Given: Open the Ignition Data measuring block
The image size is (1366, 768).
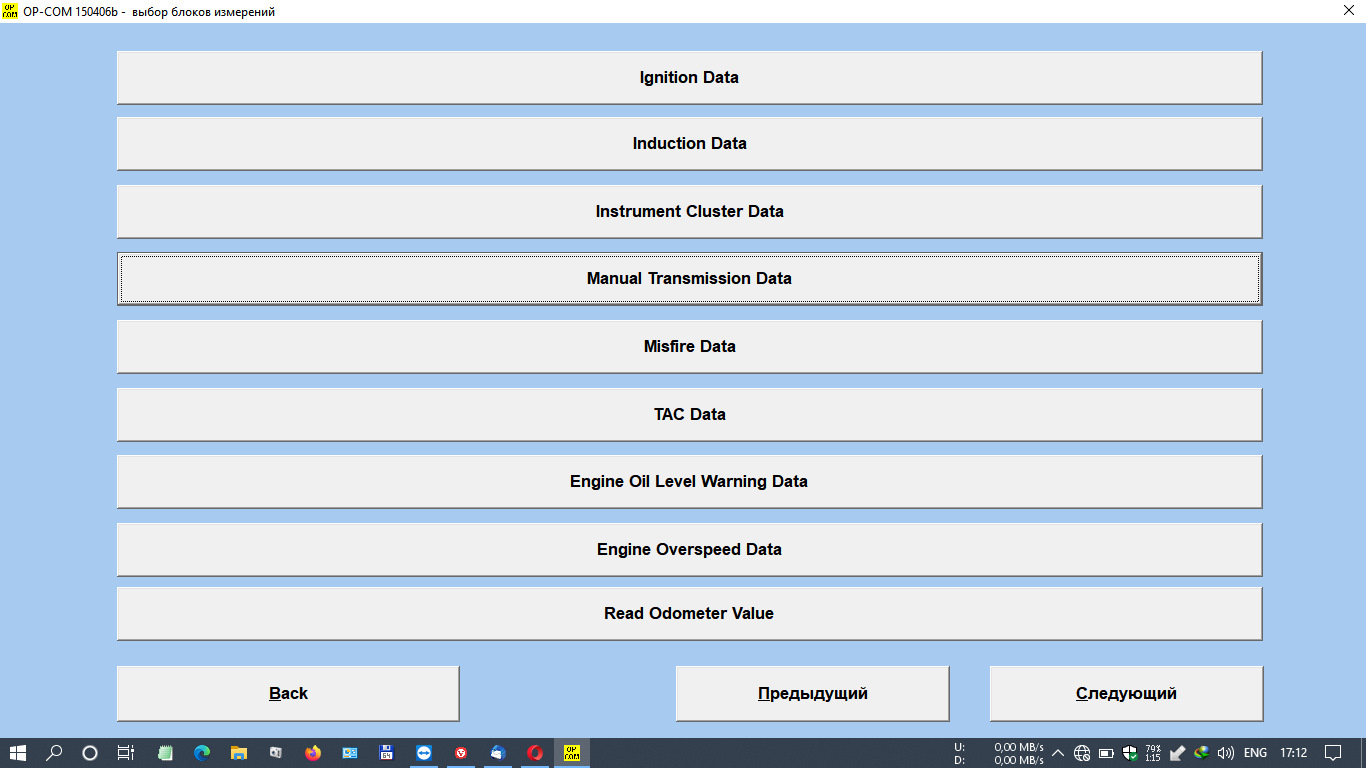Looking at the screenshot, I should (x=689, y=77).
